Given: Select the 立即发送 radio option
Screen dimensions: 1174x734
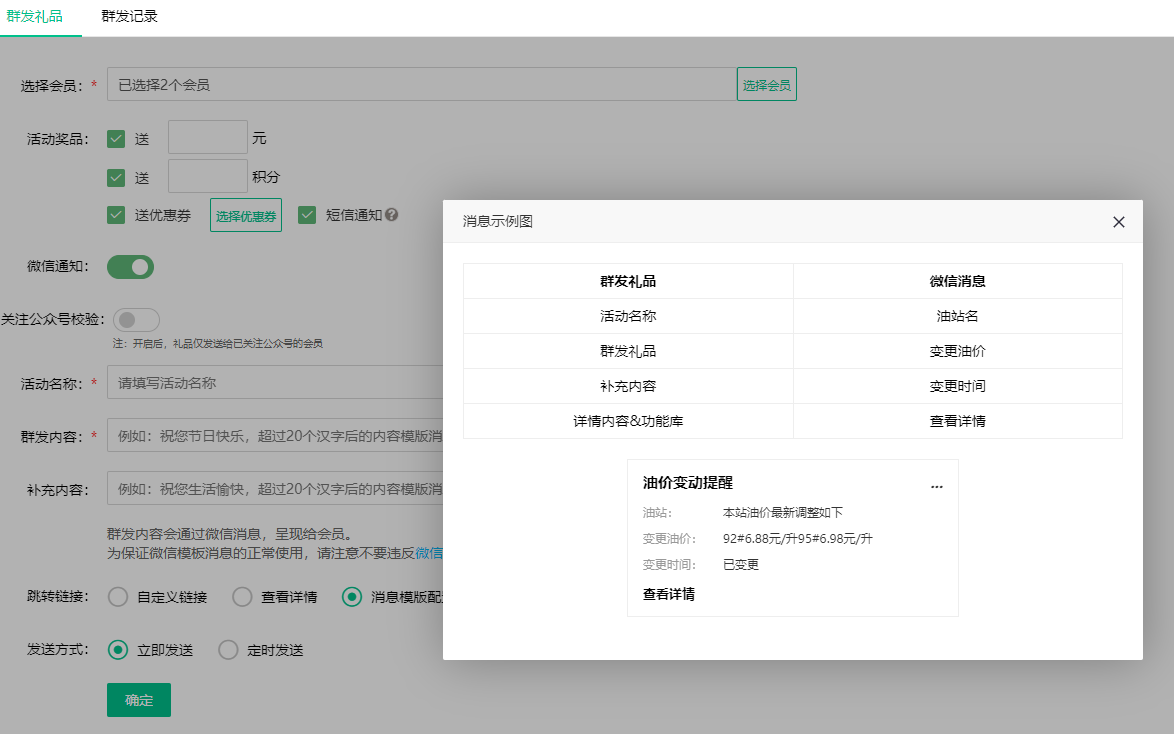Looking at the screenshot, I should tap(118, 650).
